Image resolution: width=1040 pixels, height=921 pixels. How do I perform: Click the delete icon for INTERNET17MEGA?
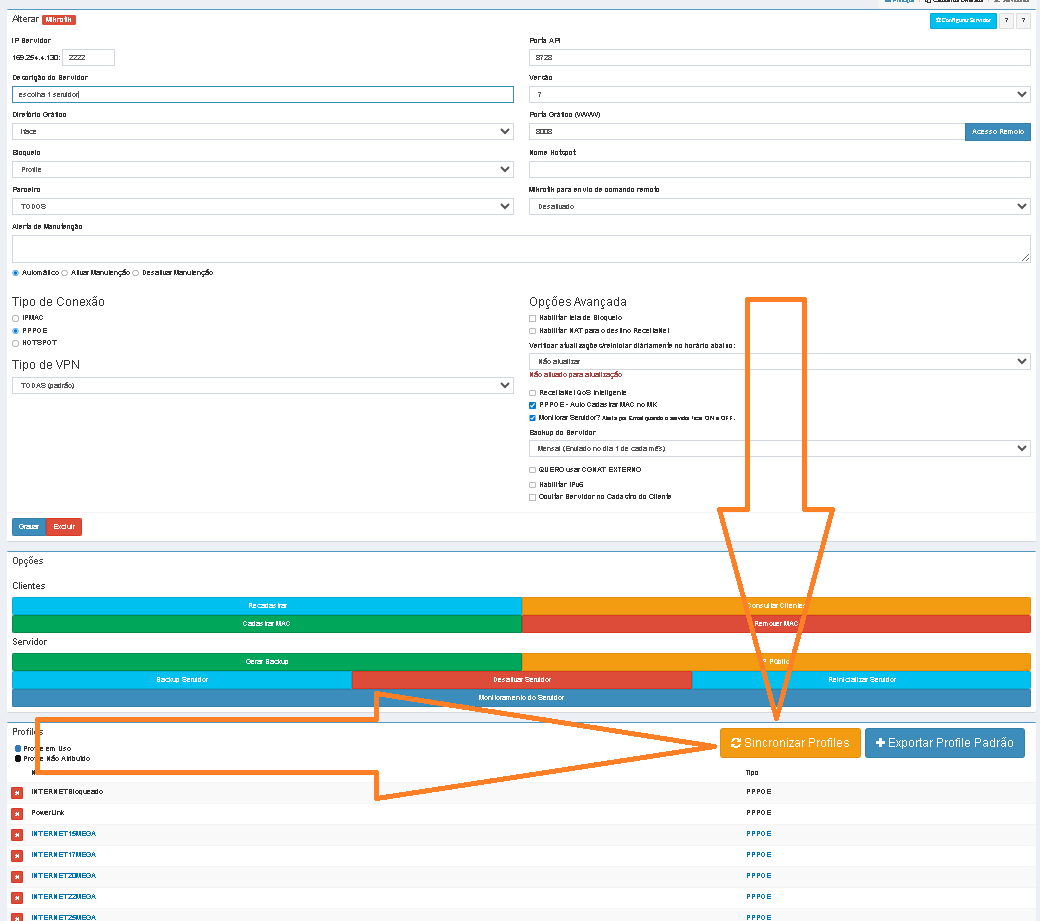(x=17, y=856)
